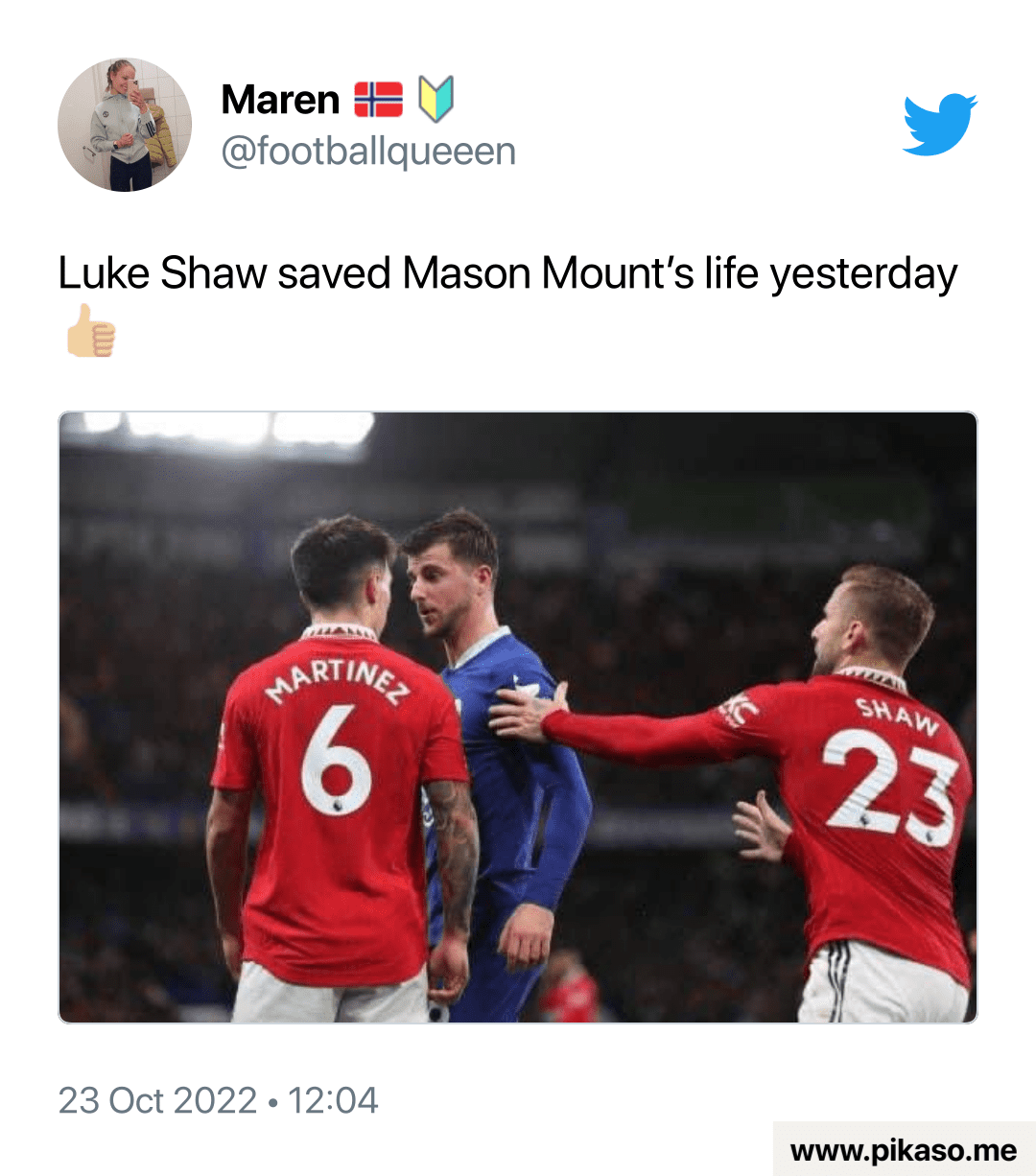Screen dimensions: 1036x1176
Task: Click the Norwegian flag emoji
Action: [379, 100]
